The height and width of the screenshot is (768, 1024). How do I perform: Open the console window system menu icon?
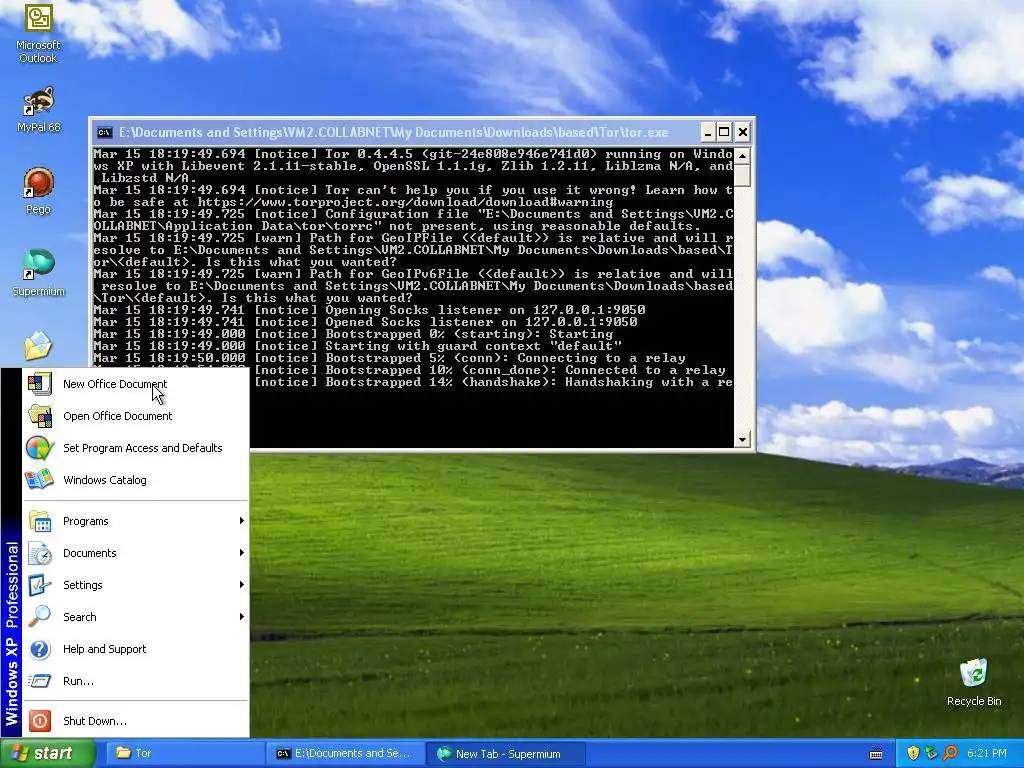104,133
